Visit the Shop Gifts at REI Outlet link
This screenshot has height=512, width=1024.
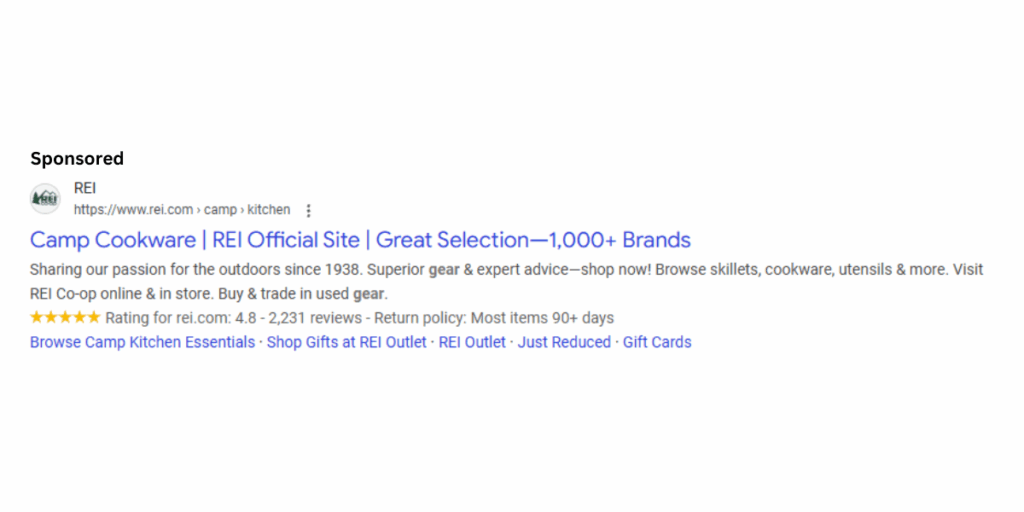(346, 342)
